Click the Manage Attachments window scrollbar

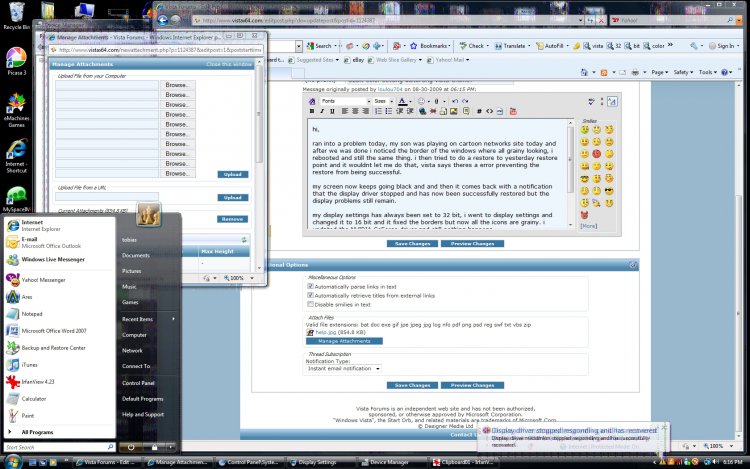tap(260, 165)
